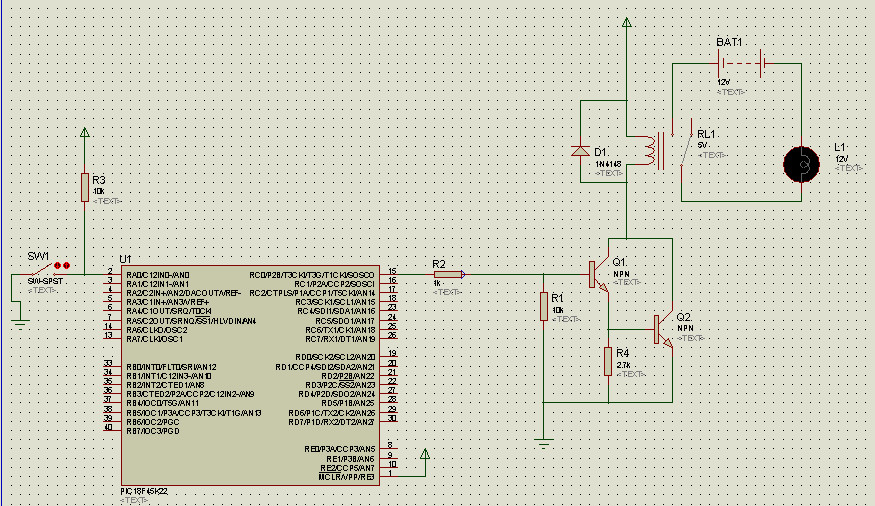The width and height of the screenshot is (875, 506).
Task: Select the ground terminal below R1
Action: coord(544,444)
